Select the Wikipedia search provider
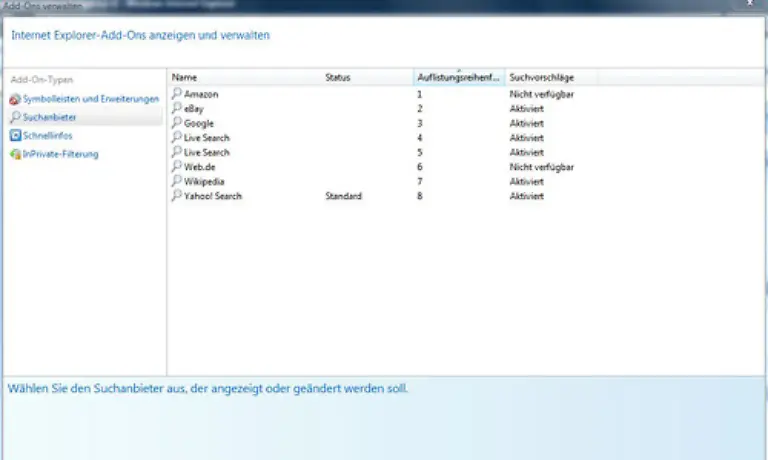Viewport: 768px width, 460px height. point(204,182)
